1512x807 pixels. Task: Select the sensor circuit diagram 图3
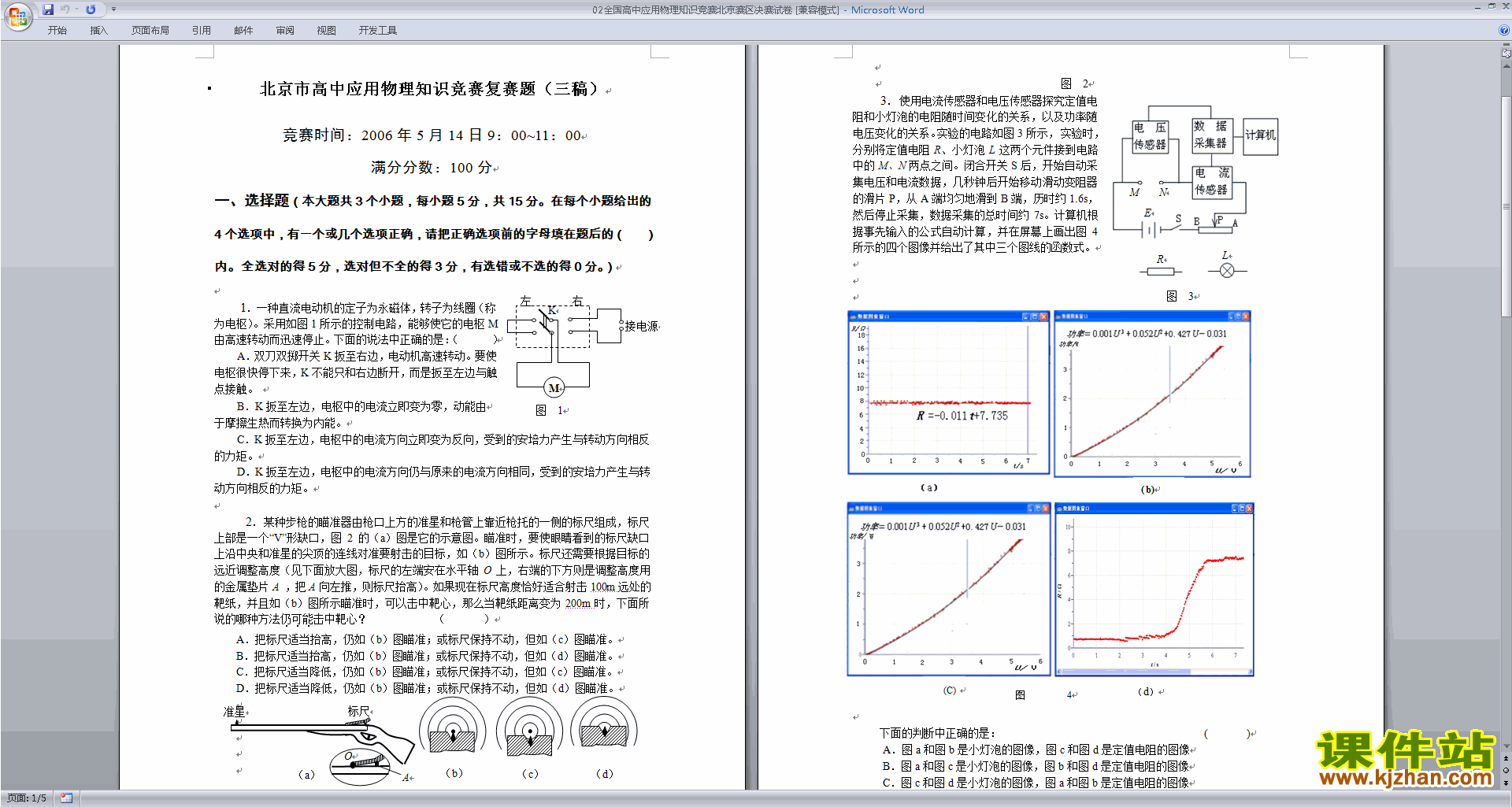[x=1195, y=192]
